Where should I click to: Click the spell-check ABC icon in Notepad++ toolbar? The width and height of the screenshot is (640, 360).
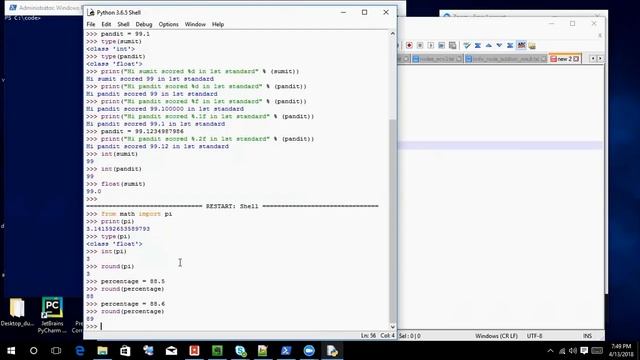tap(521, 45)
